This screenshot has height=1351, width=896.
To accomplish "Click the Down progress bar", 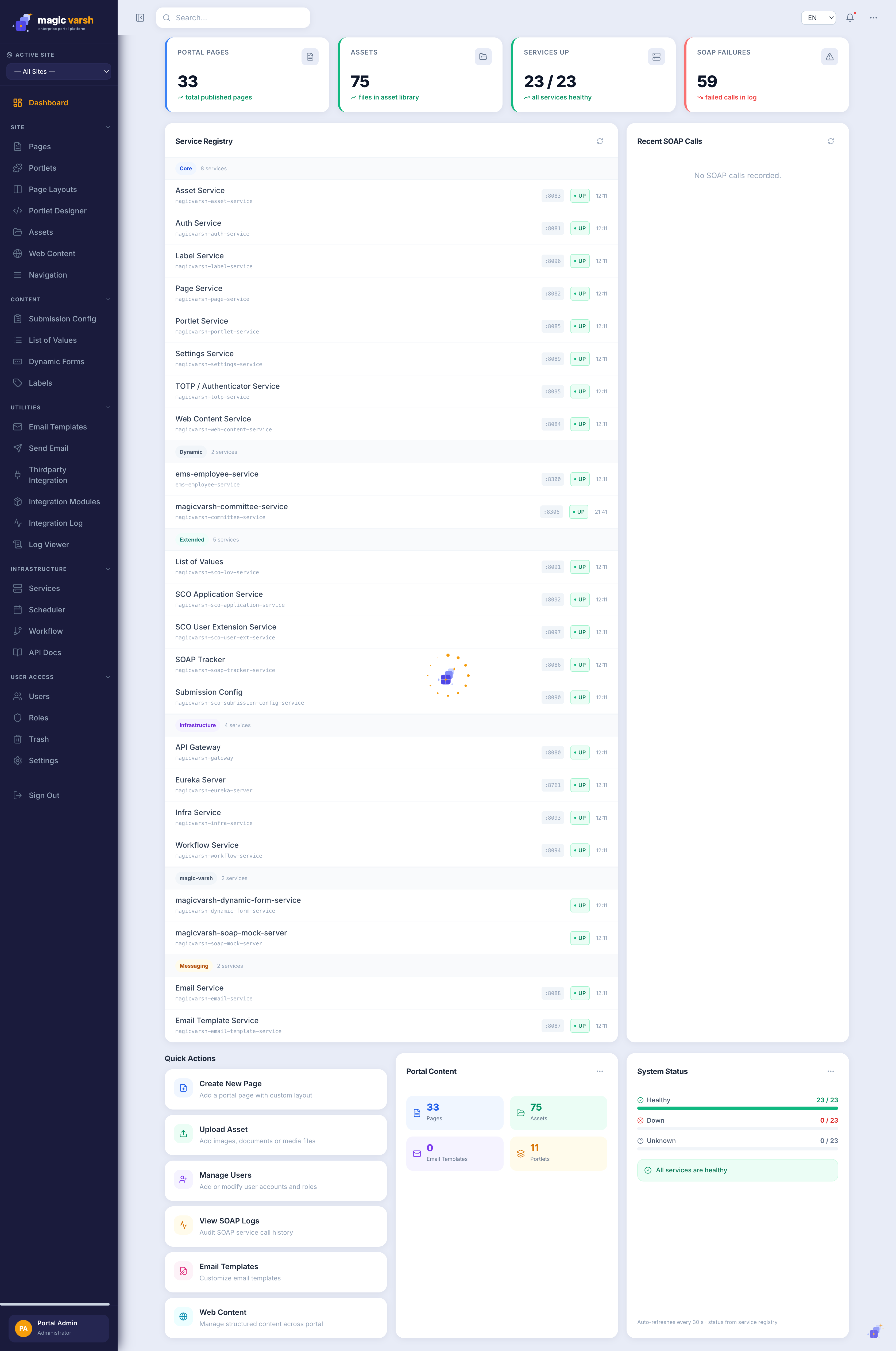I will click(737, 1129).
